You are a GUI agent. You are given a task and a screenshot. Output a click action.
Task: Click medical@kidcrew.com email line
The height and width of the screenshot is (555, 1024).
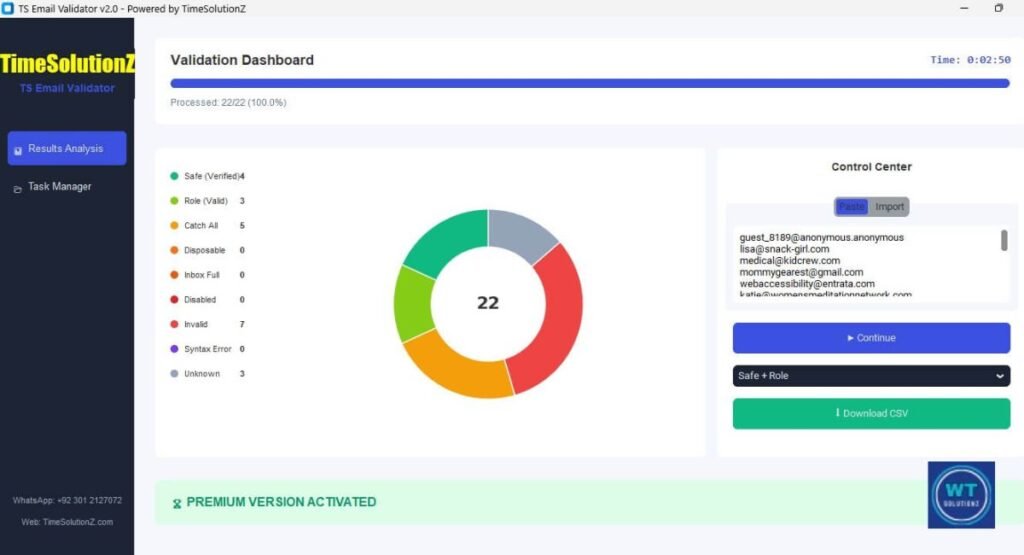coord(790,261)
